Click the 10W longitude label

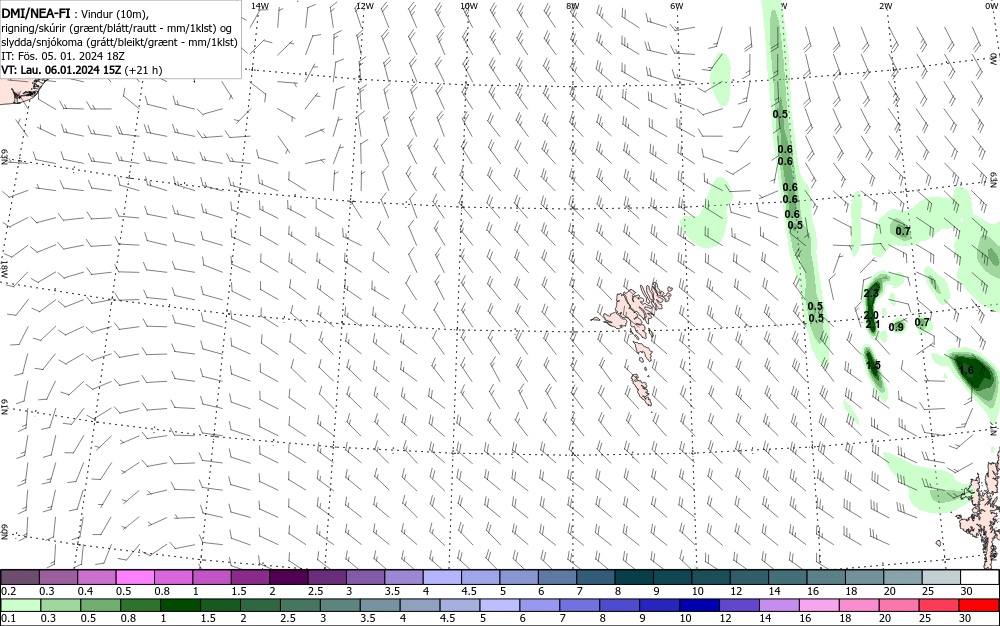click(469, 6)
